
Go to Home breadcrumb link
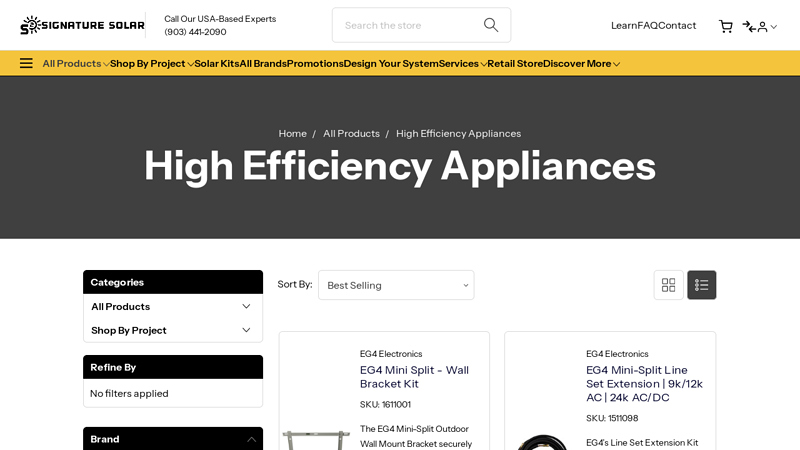pyautogui.click(x=292, y=134)
